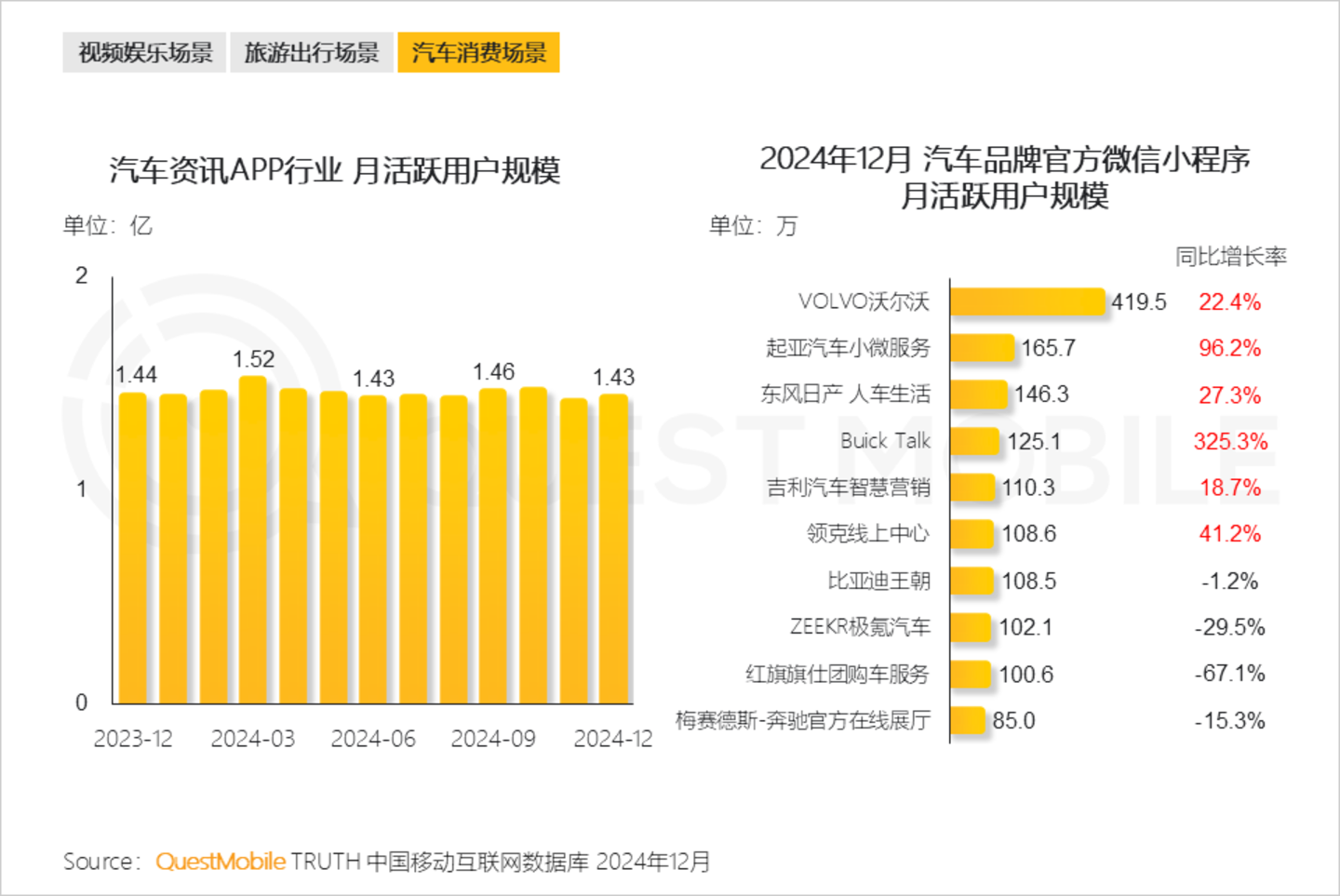1340x896 pixels.
Task: Select the 汽车消费场景 tab
Action: [478, 52]
